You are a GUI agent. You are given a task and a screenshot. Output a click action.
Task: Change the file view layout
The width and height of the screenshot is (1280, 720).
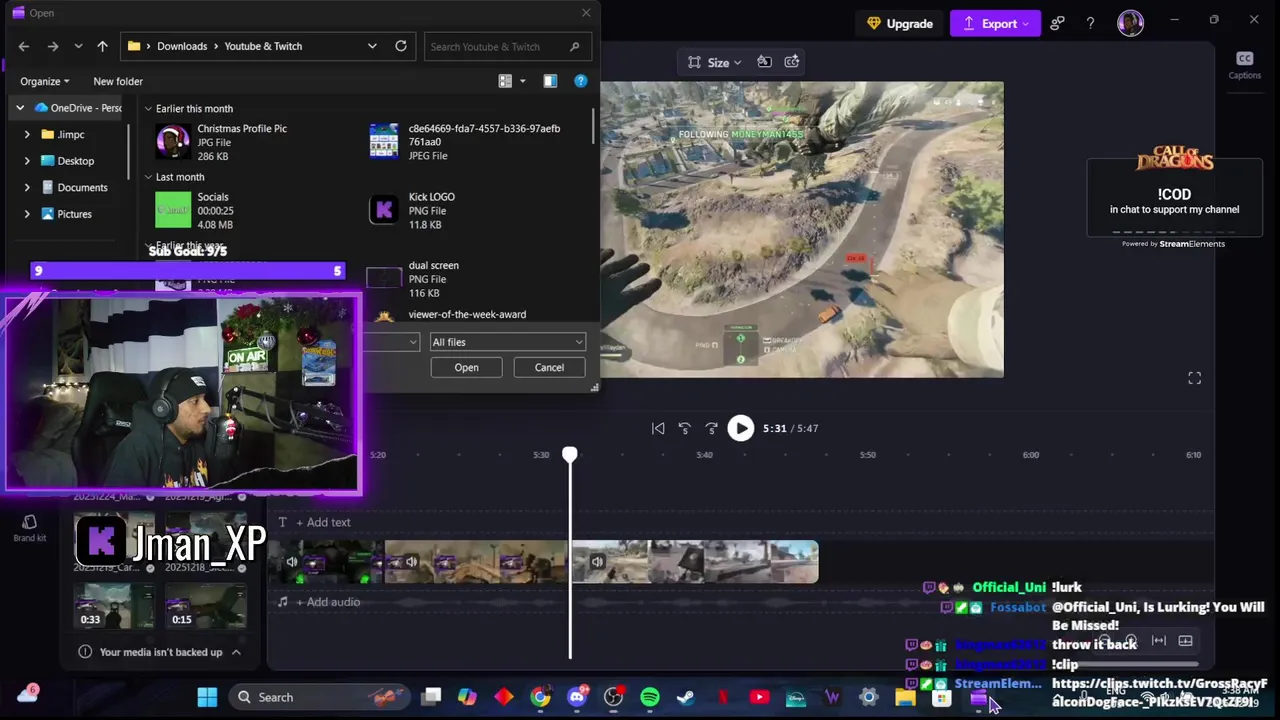(x=505, y=81)
